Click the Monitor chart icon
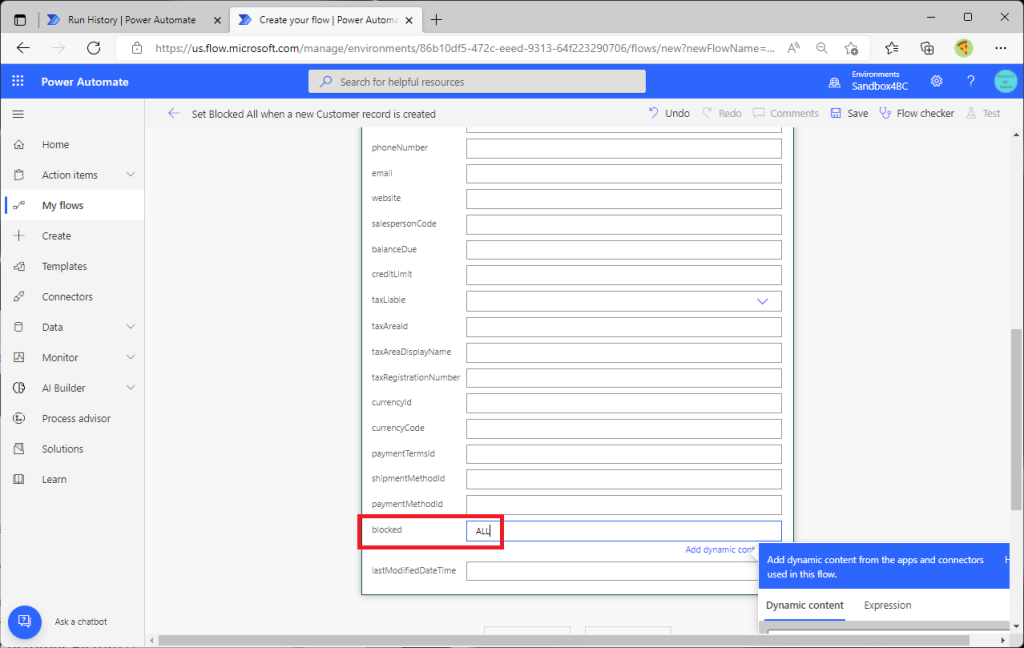This screenshot has height=648, width=1024. [19, 357]
